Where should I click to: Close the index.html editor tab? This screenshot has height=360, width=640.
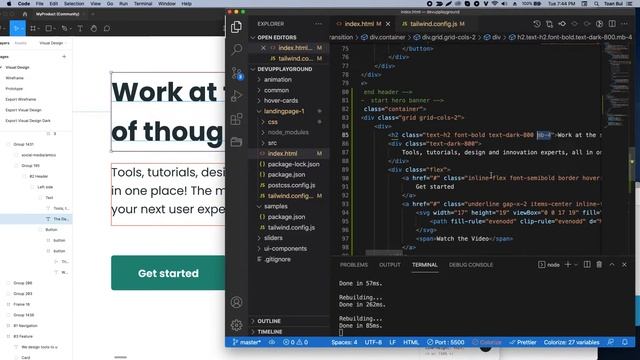coord(388,24)
